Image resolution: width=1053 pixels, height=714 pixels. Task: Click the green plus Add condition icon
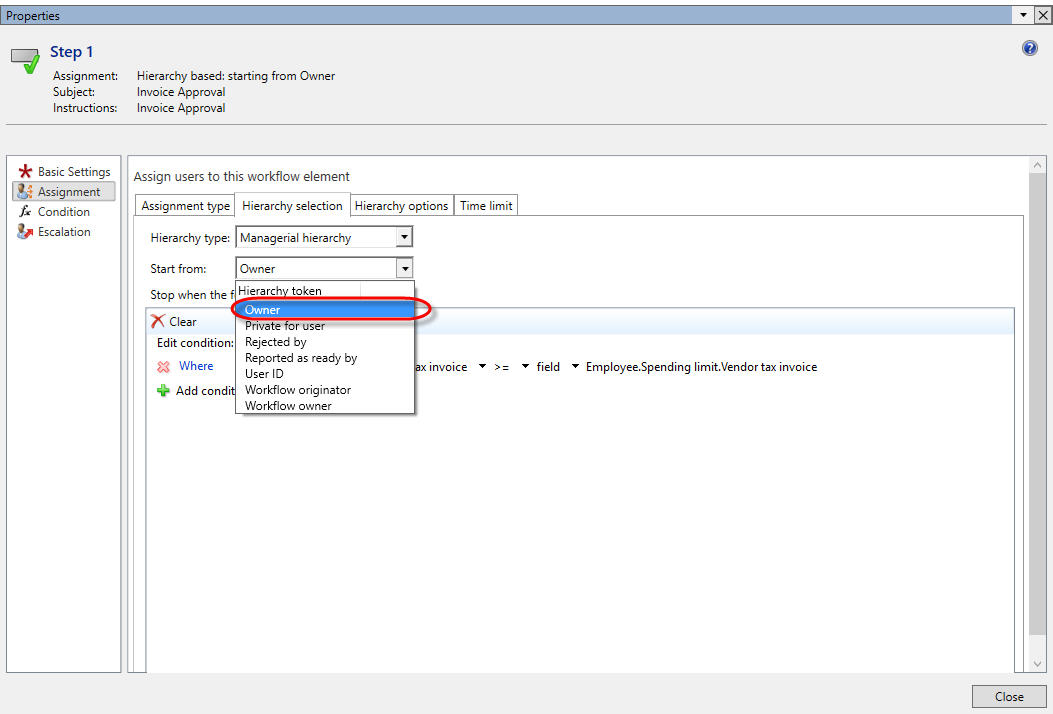click(161, 390)
